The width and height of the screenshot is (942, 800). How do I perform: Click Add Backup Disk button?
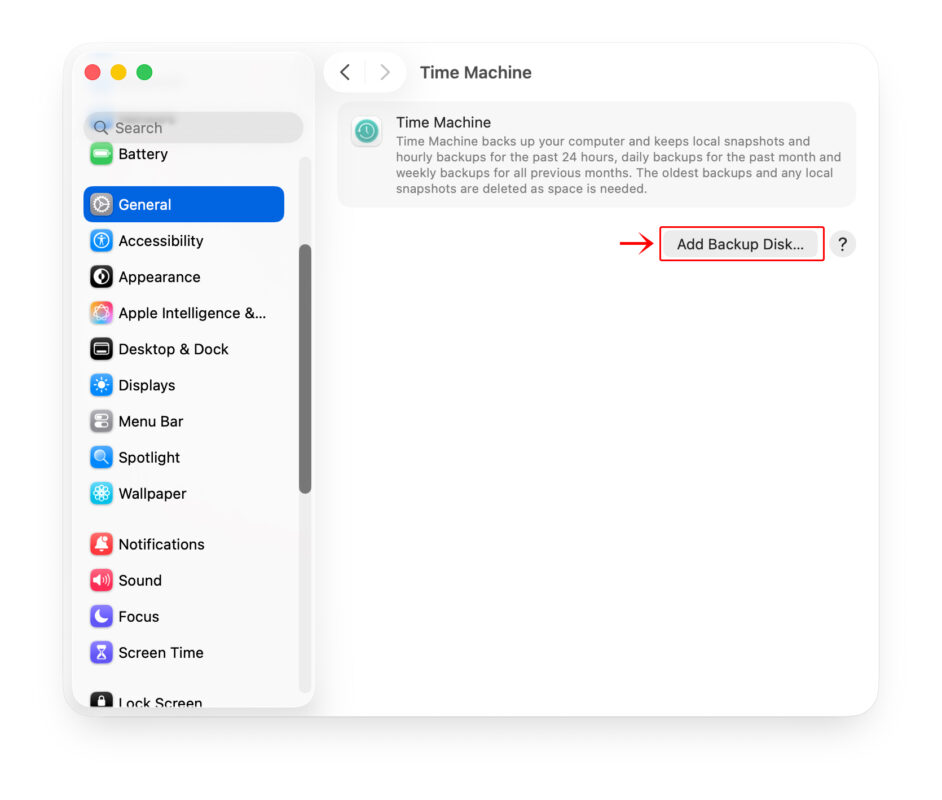pyautogui.click(x=740, y=244)
